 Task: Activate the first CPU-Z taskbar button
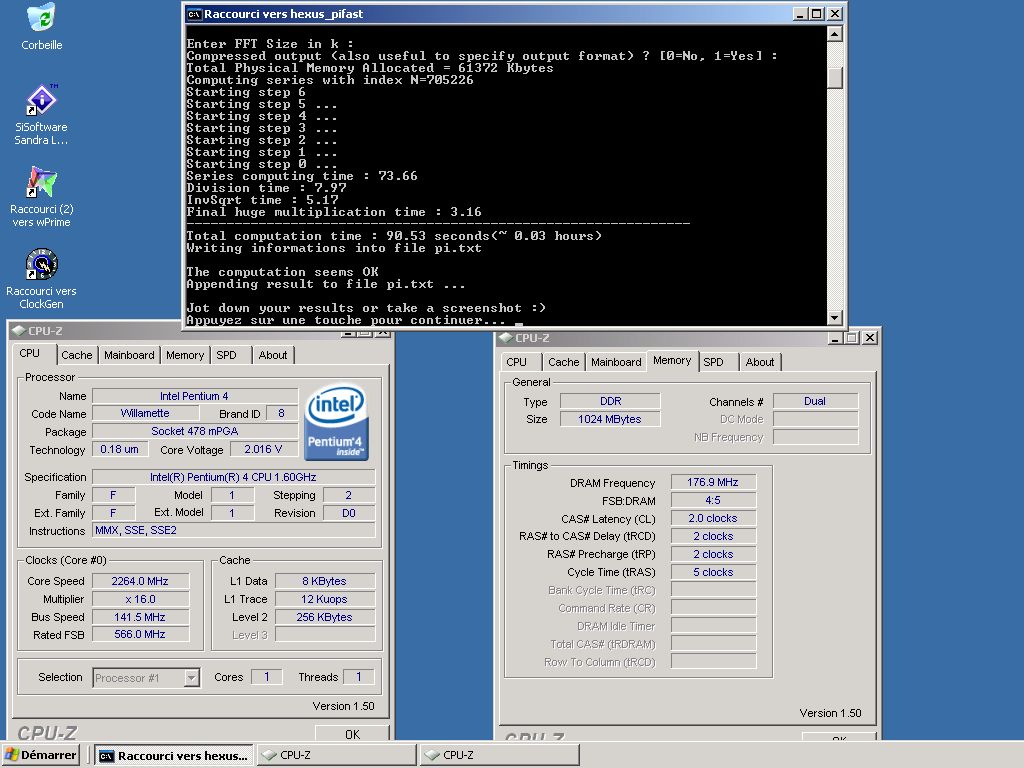coord(337,755)
